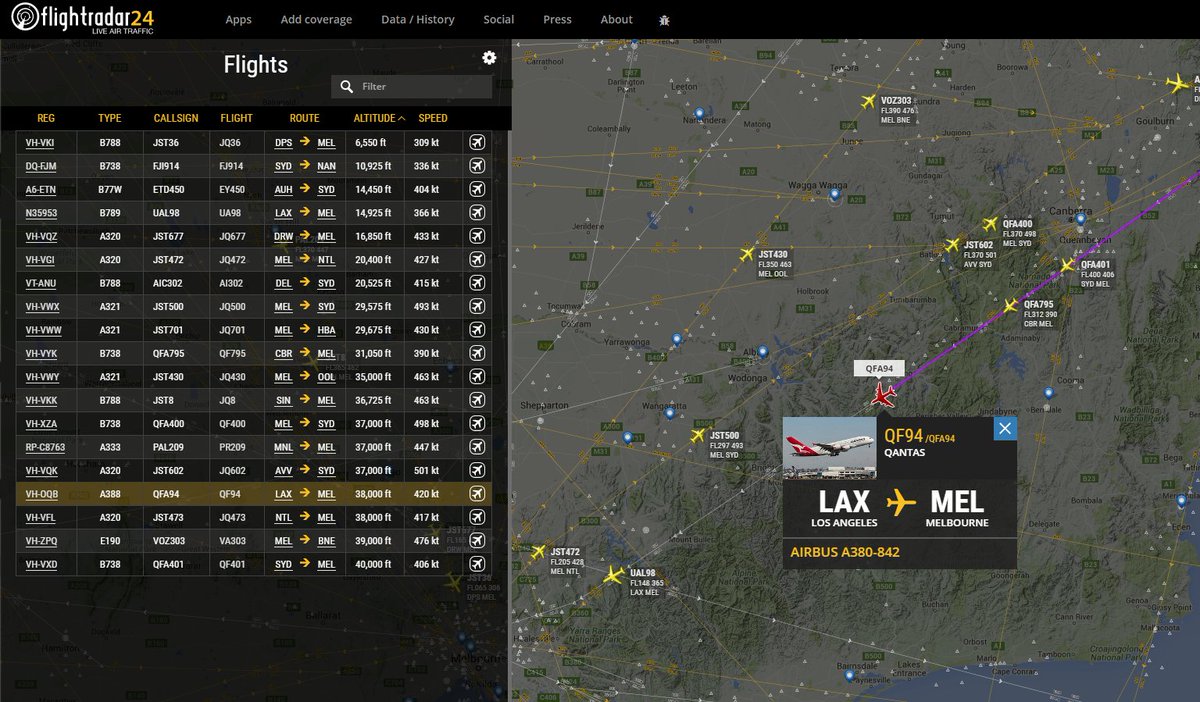Select the VOZ303 aircraft icon on the map
The height and width of the screenshot is (702, 1200).
(x=870, y=99)
